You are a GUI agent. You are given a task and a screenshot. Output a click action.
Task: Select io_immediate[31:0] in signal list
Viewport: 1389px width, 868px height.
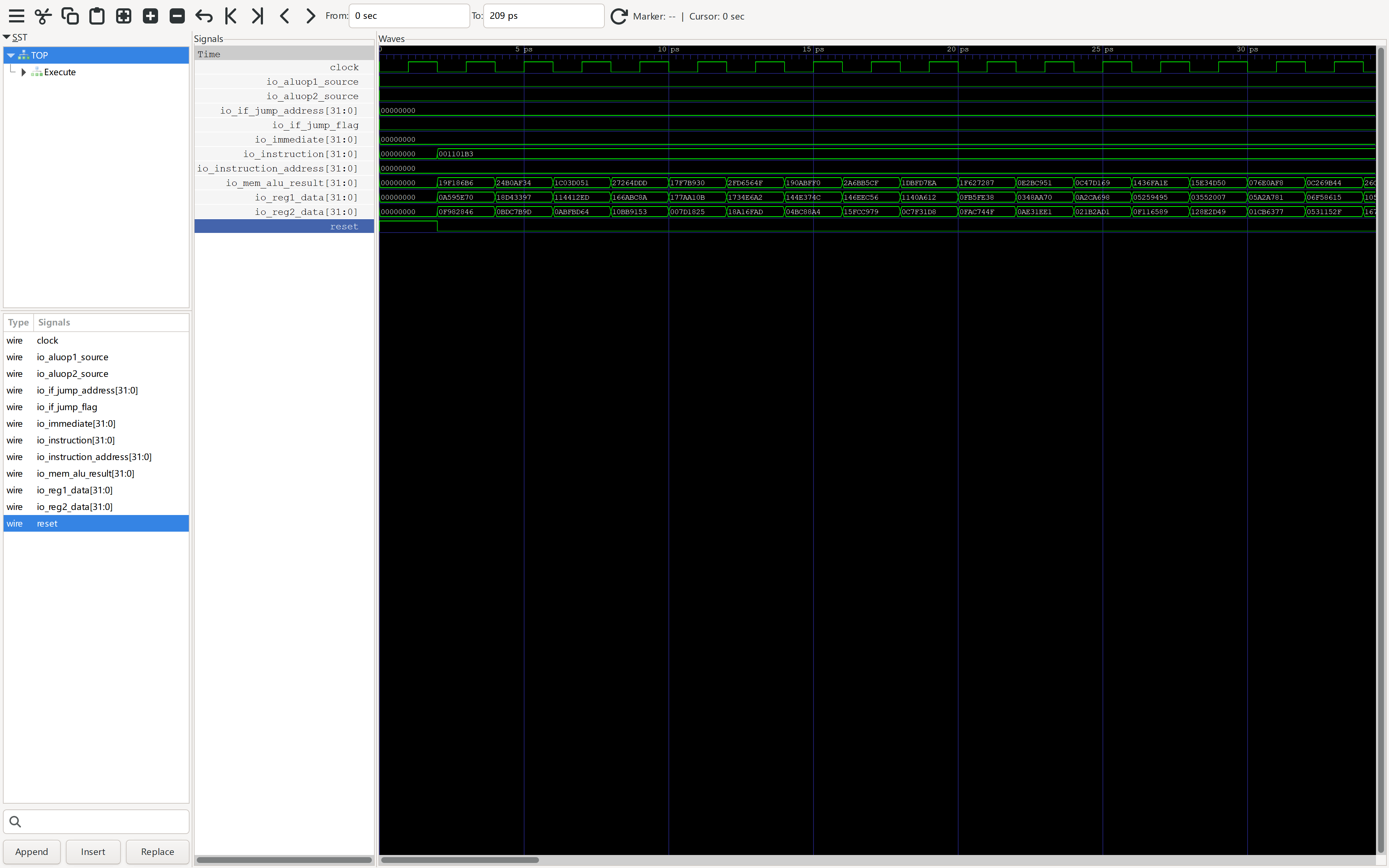pyautogui.click(x=76, y=424)
